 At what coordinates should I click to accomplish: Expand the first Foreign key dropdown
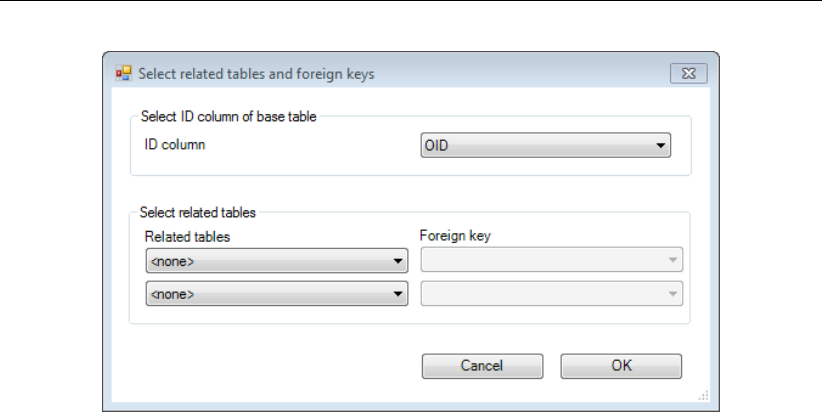pyautogui.click(x=673, y=262)
